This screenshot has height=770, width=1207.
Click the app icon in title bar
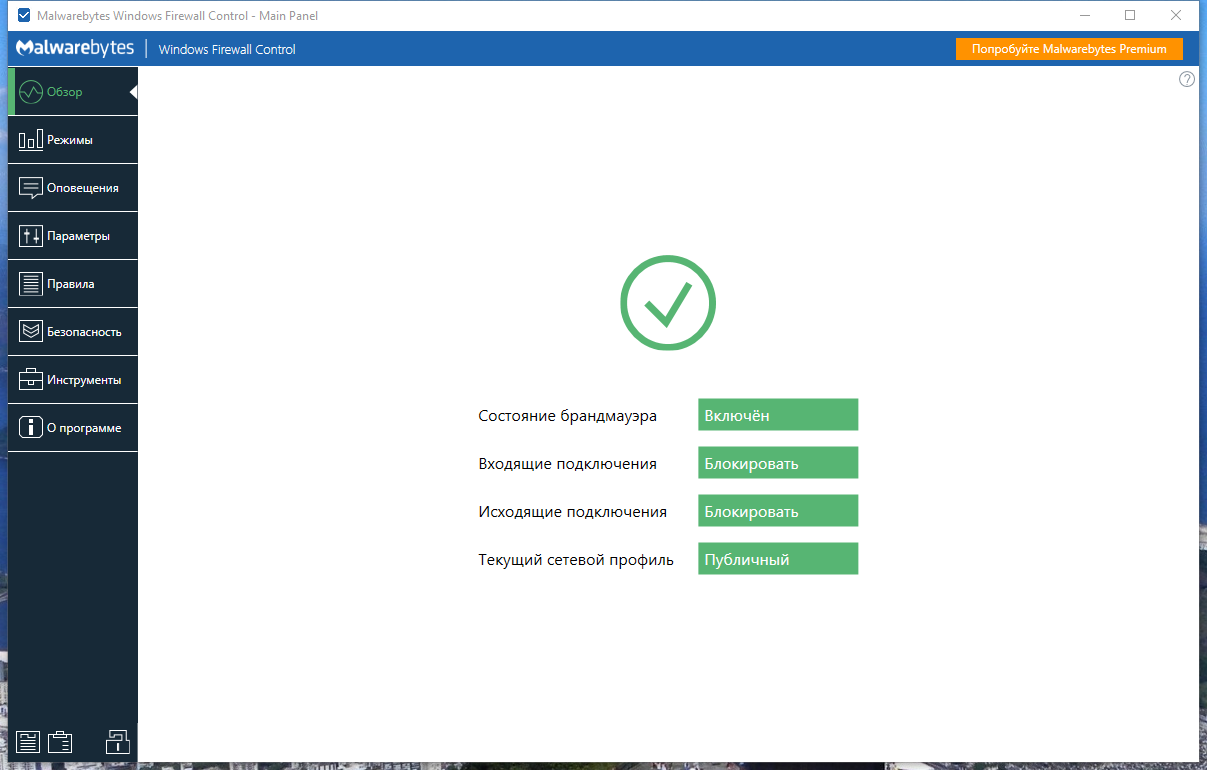click(24, 16)
